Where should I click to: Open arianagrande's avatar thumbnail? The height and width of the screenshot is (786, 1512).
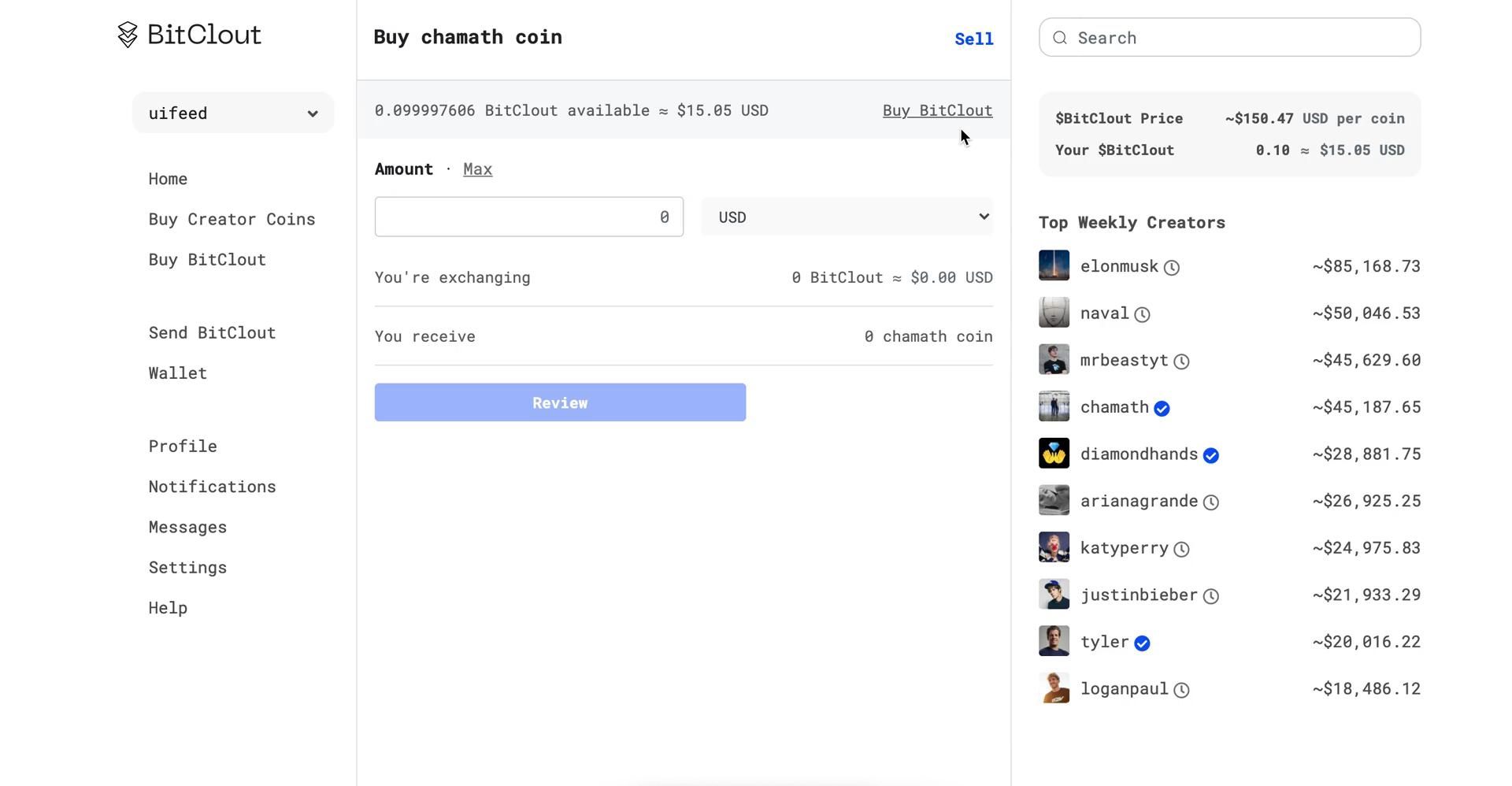[1054, 500]
